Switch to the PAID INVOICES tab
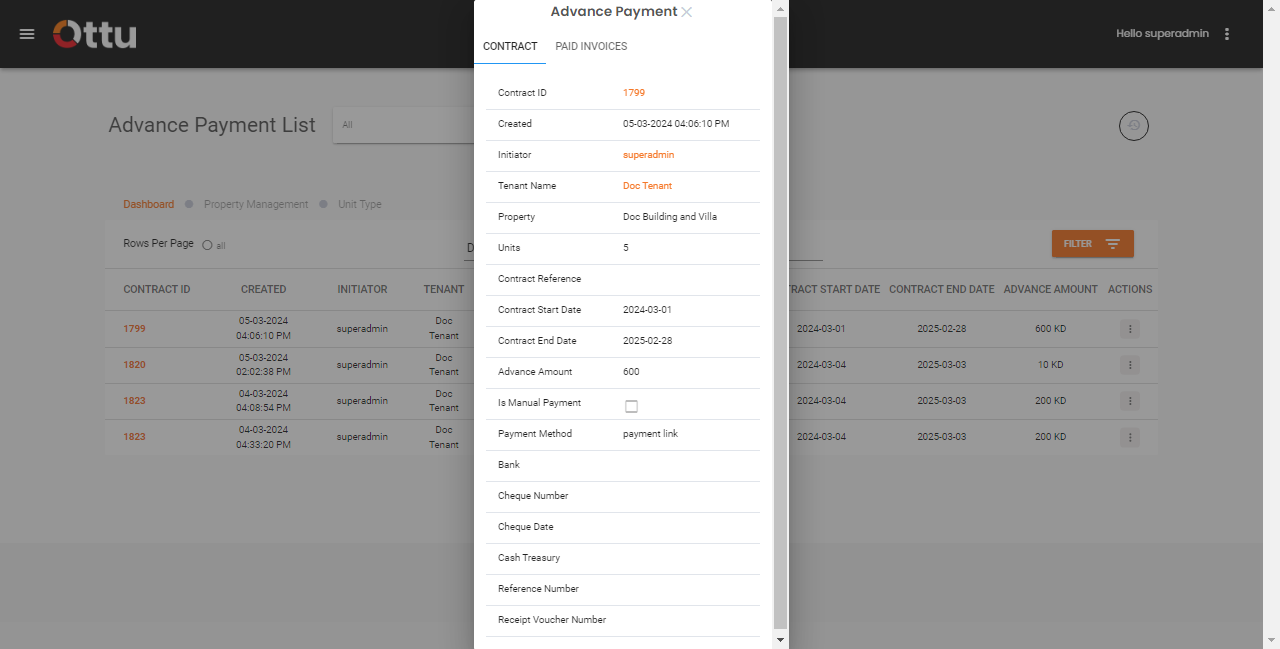Viewport: 1280px width, 649px height. point(591,46)
